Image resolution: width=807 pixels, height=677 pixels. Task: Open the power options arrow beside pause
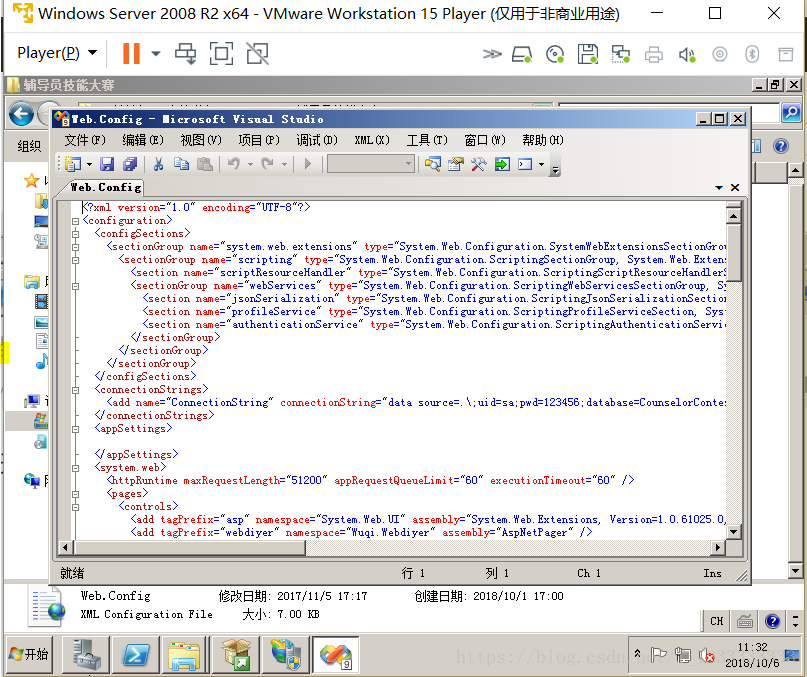pyautogui.click(x=155, y=53)
